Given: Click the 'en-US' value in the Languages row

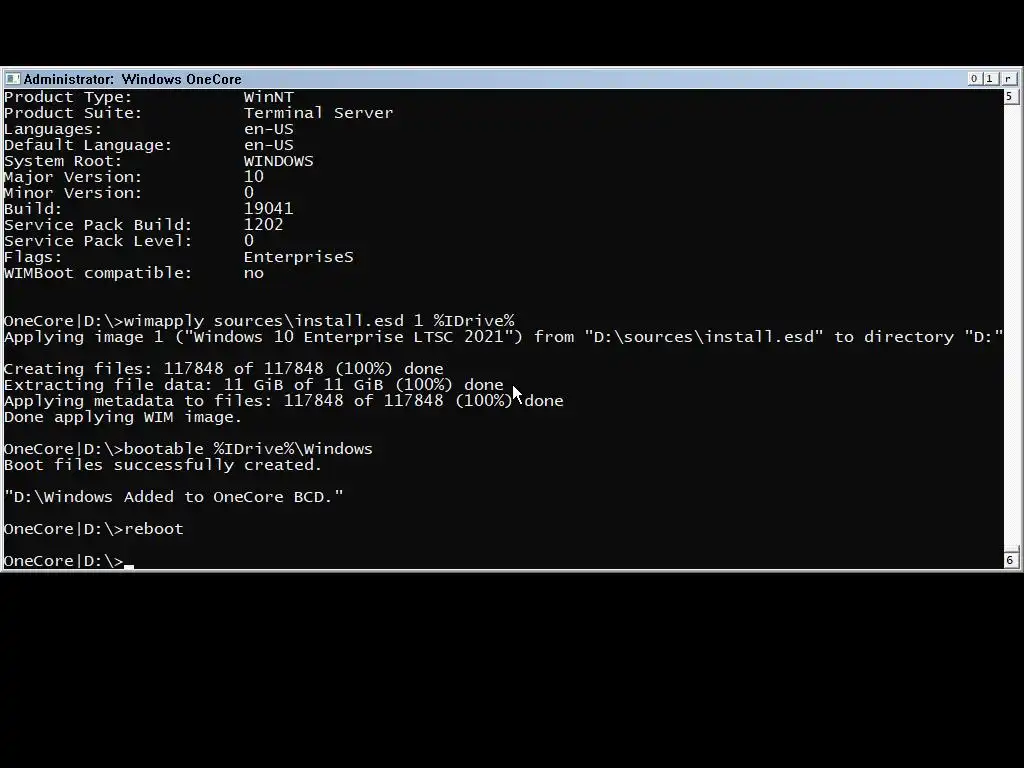Looking at the screenshot, I should click(268, 129).
